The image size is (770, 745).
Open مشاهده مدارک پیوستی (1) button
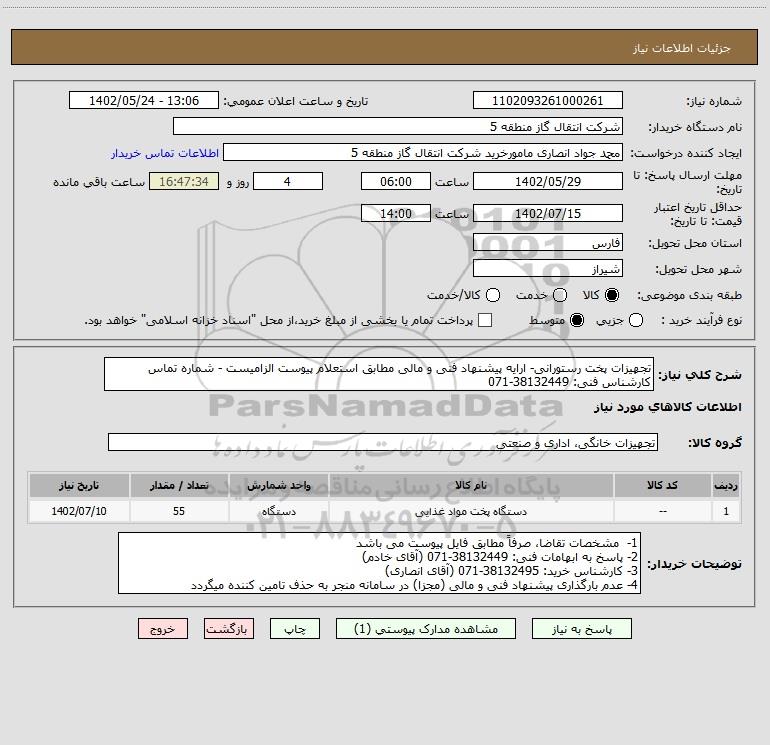[x=426, y=629]
